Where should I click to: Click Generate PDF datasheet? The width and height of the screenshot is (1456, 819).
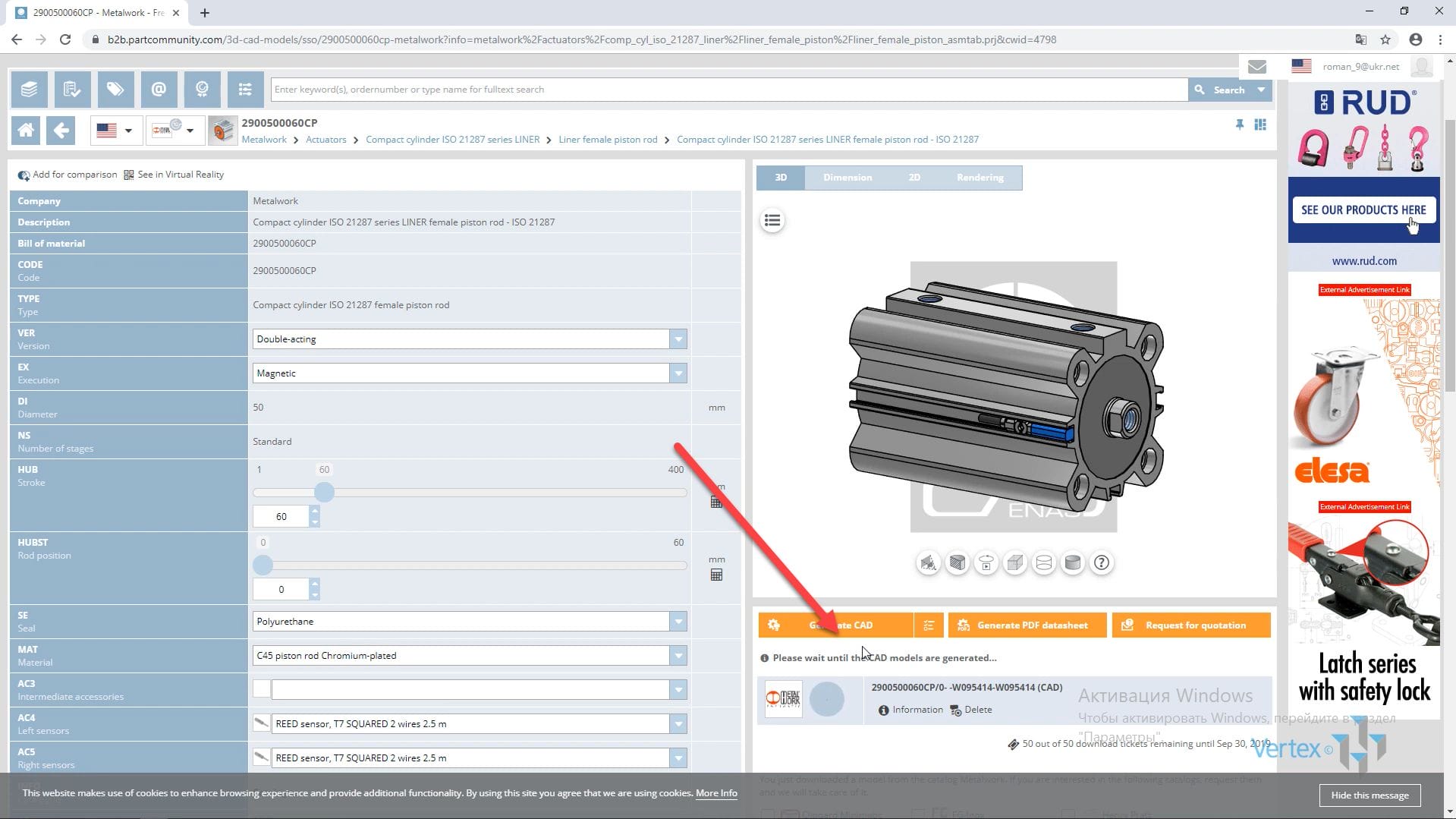tap(1027, 625)
